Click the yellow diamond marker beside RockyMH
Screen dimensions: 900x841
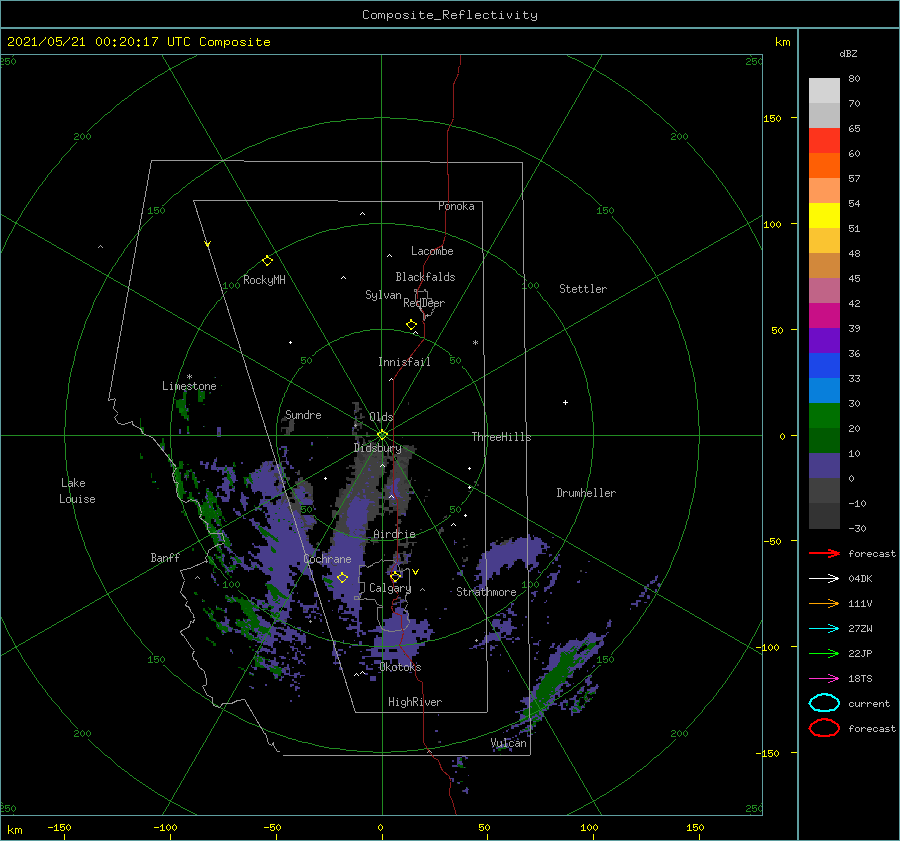point(267,261)
